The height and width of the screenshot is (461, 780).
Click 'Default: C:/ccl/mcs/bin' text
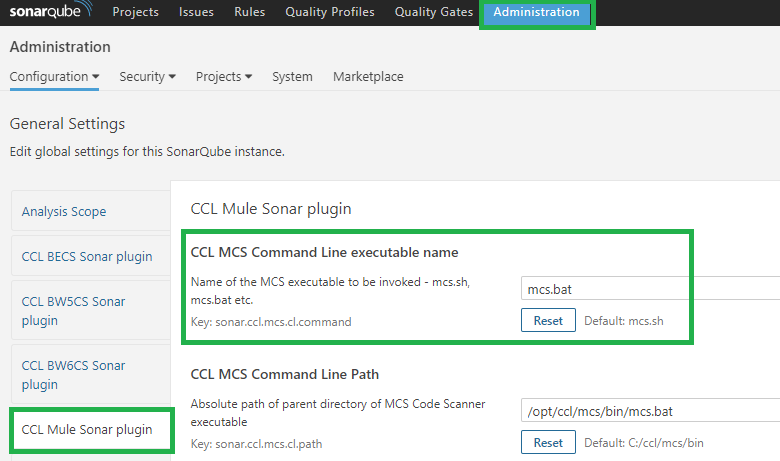click(644, 443)
